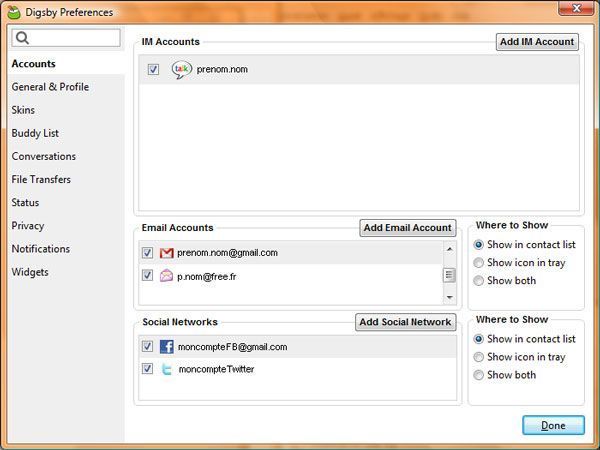Click the Gmail icon for prenom.nom@gmail.com
Viewport: 600px width, 450px height.
pos(166,253)
